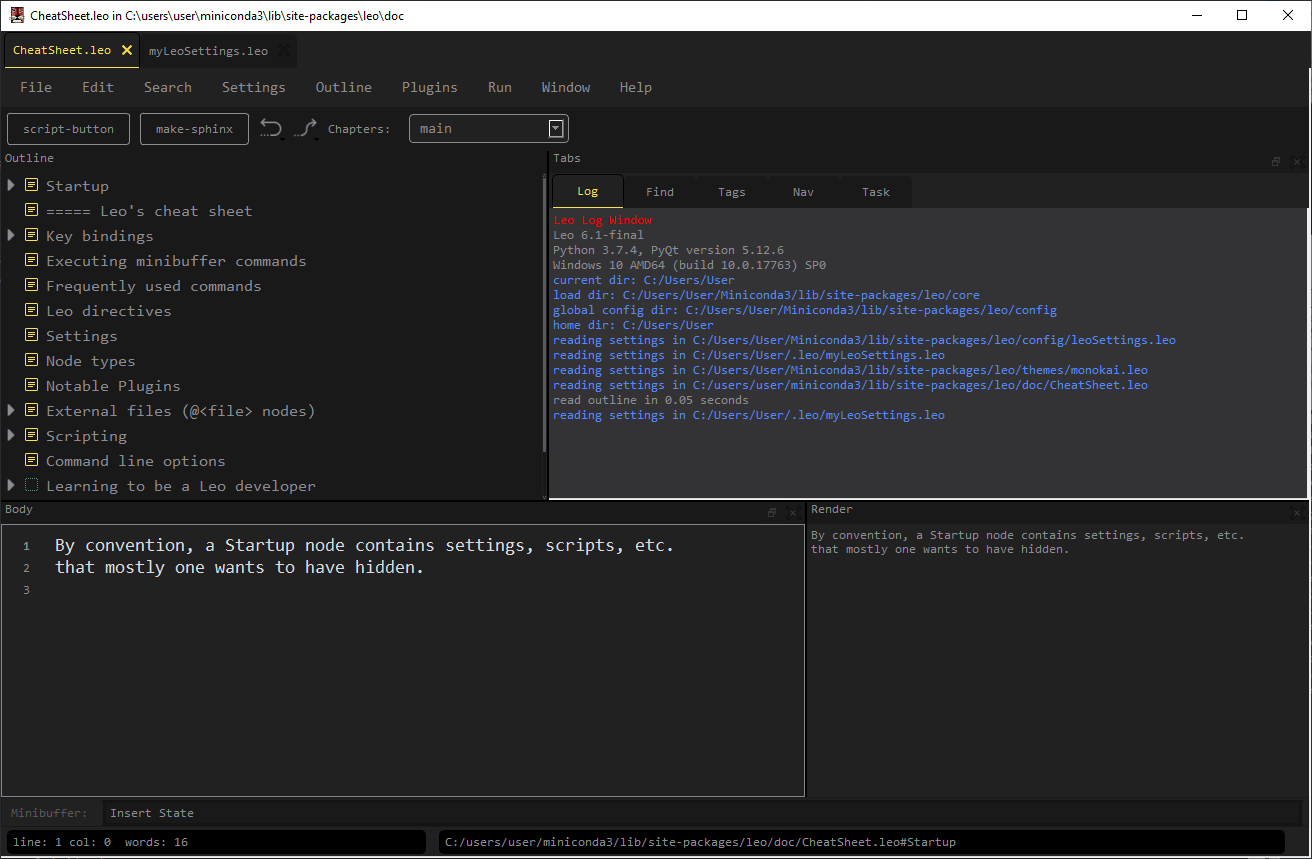Image resolution: width=1312 pixels, height=859 pixels.
Task: Switch to the Tags tab
Action: pos(732,192)
